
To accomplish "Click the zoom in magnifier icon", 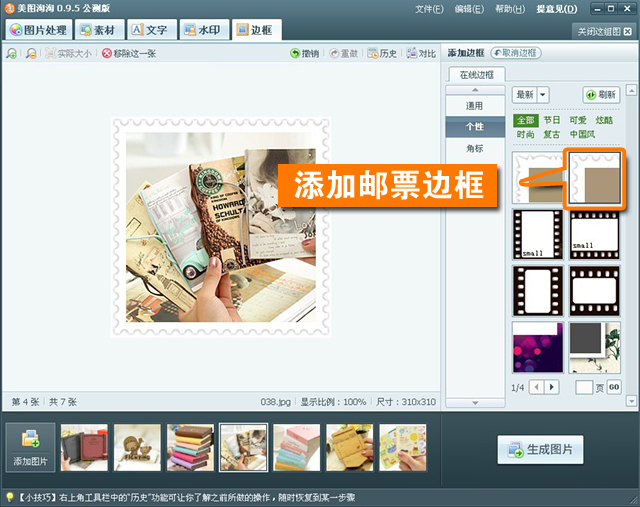I will click(11, 53).
